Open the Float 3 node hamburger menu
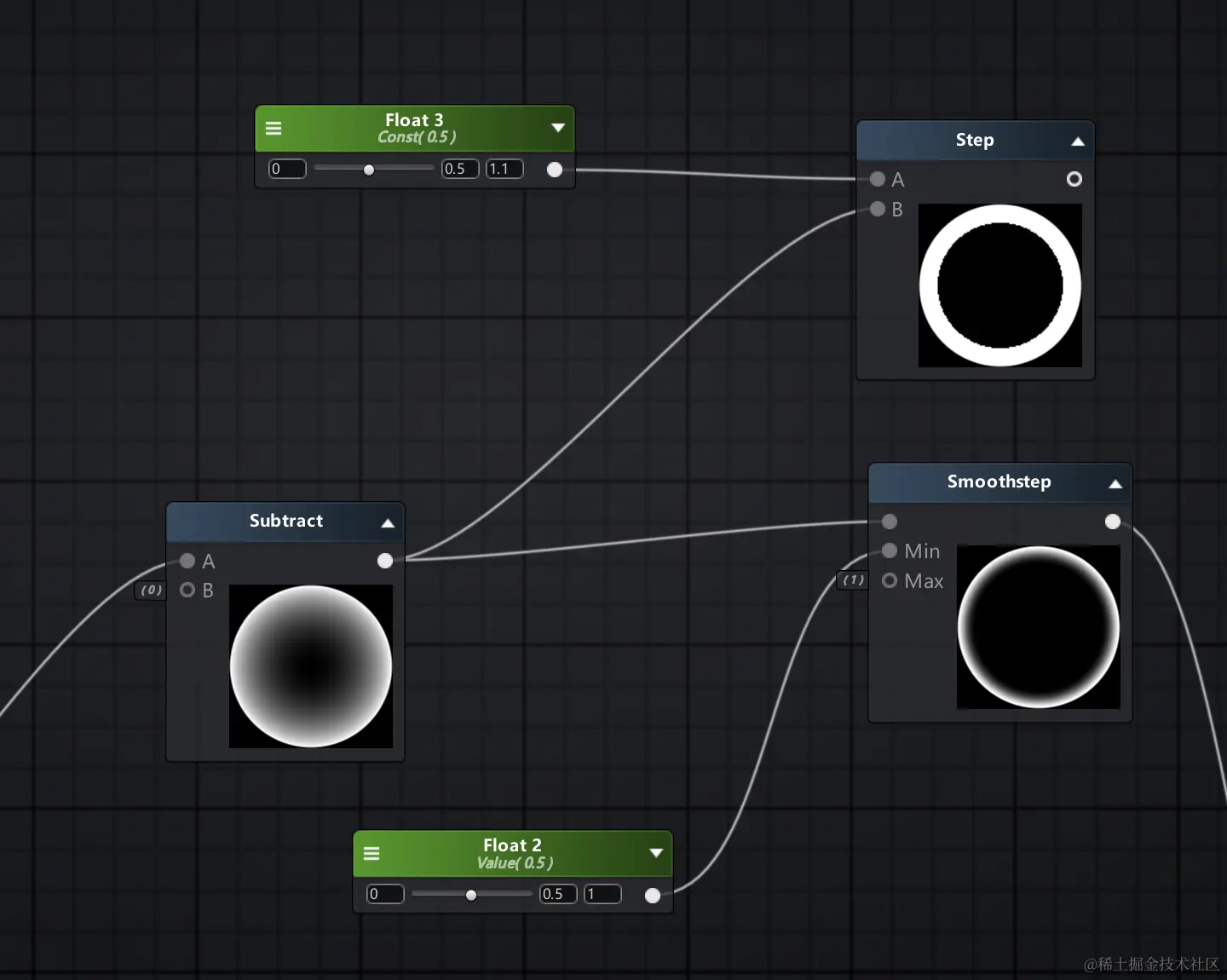This screenshot has height=980, width=1227. coord(274,128)
